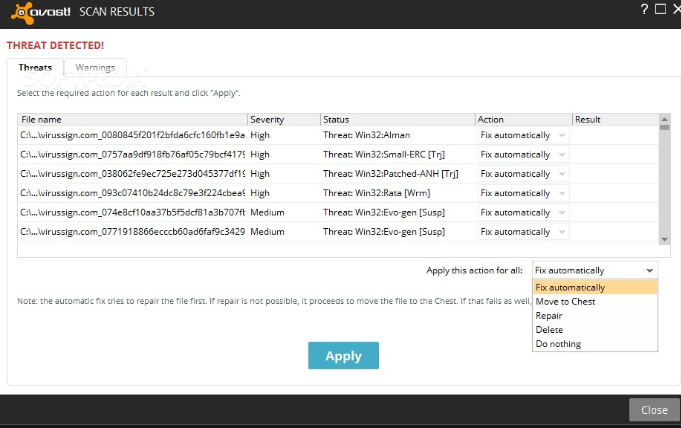Sort by Status column header
The height and width of the screenshot is (428, 681).
coord(398,119)
